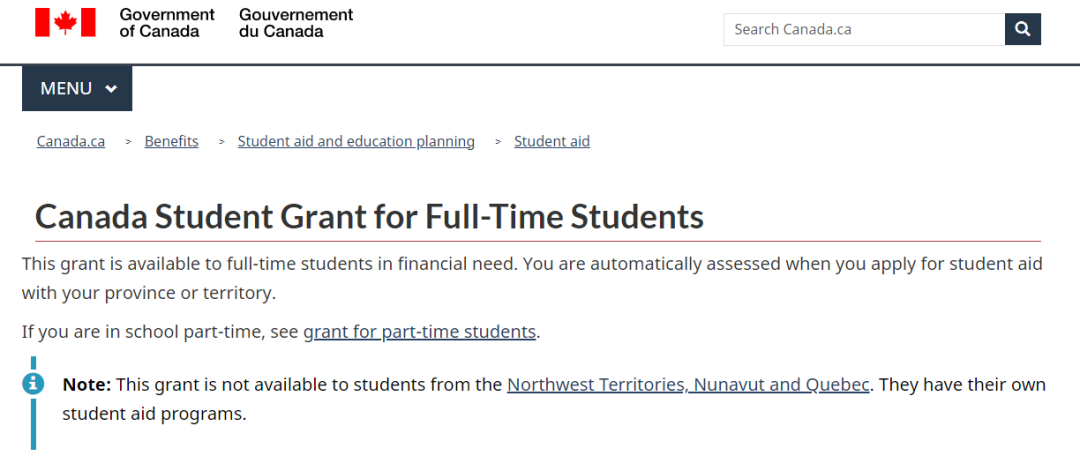Click the bold Note: label

tap(87, 384)
